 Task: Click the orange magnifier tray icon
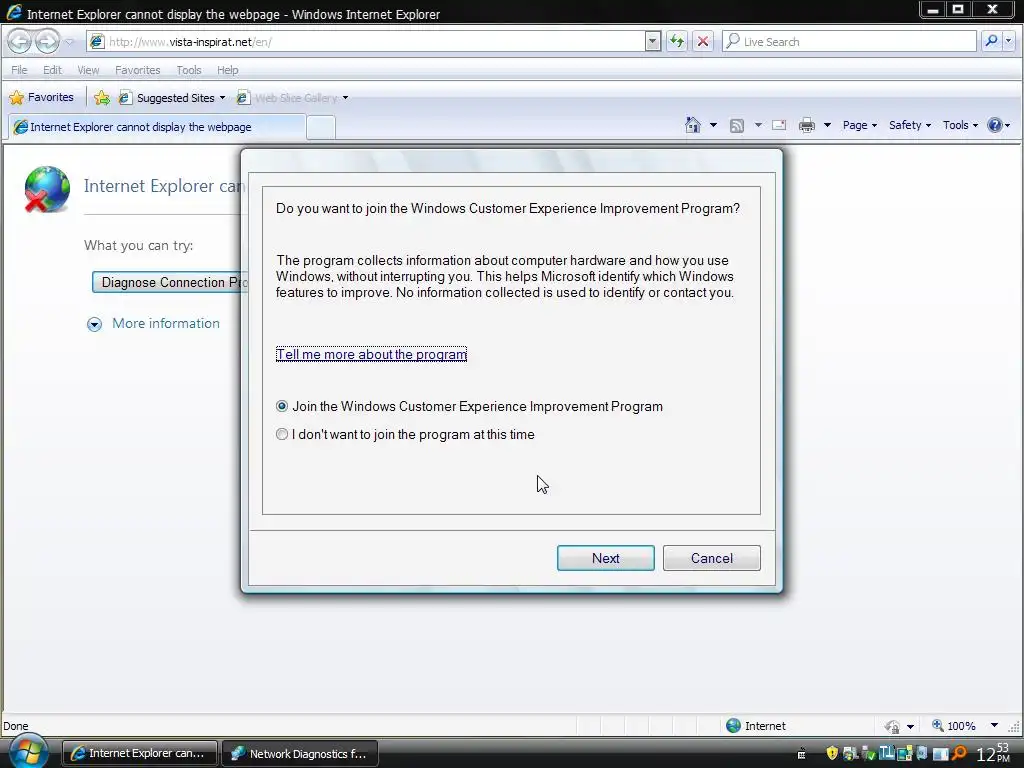click(959, 753)
